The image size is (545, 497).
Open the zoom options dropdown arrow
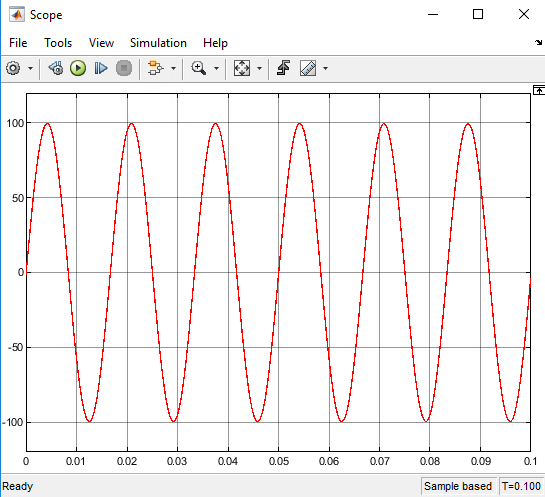click(216, 68)
